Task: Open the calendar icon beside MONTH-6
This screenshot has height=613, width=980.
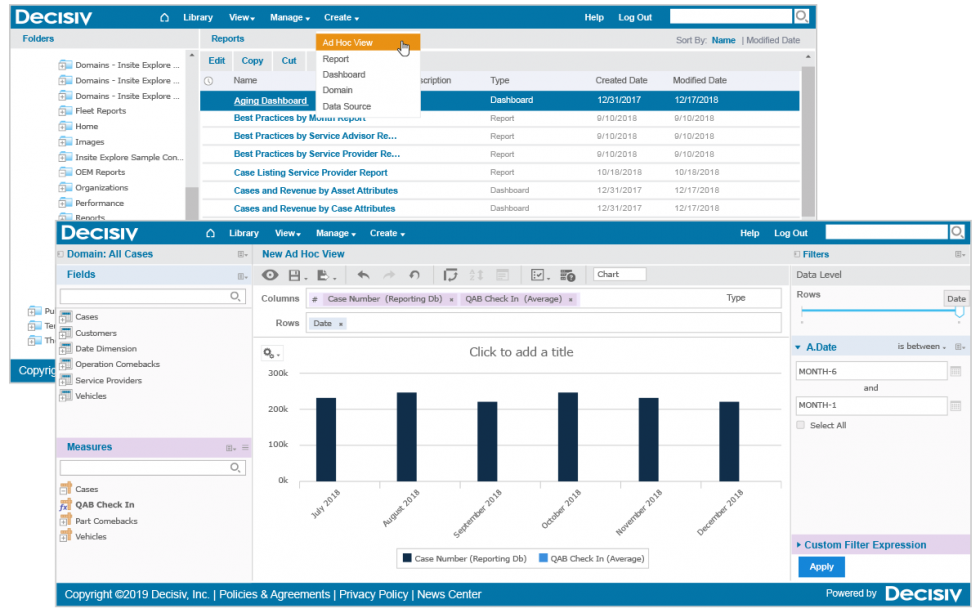Action: [x=958, y=373]
